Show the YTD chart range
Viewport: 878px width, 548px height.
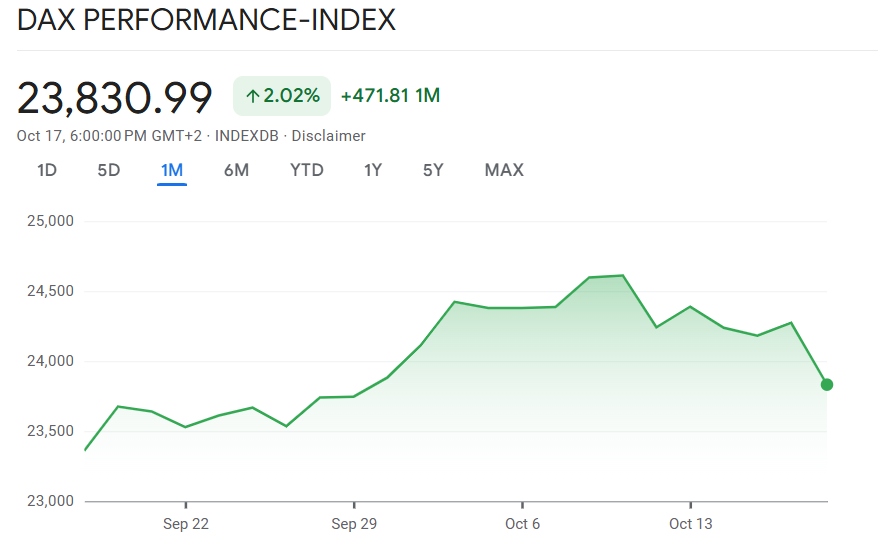(x=307, y=170)
